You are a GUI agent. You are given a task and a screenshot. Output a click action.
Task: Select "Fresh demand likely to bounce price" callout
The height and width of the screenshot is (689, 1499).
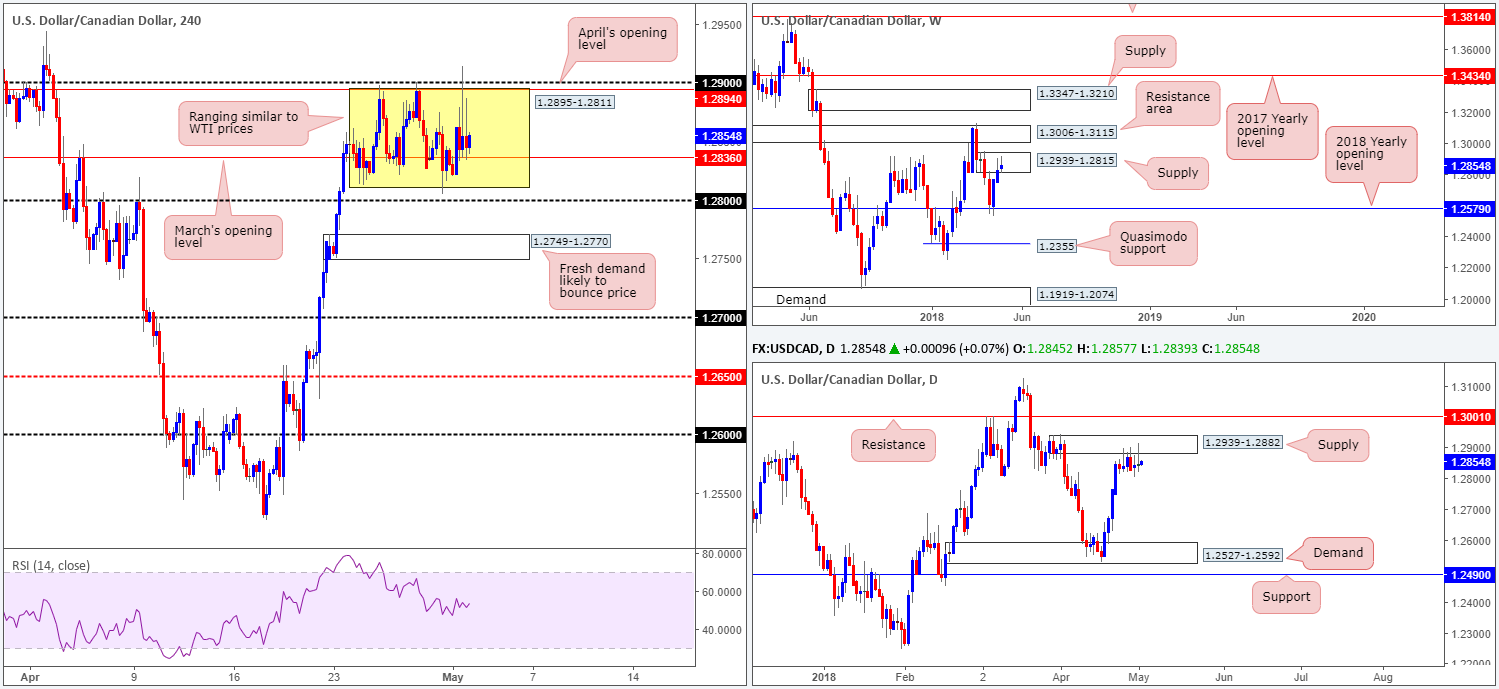[601, 283]
